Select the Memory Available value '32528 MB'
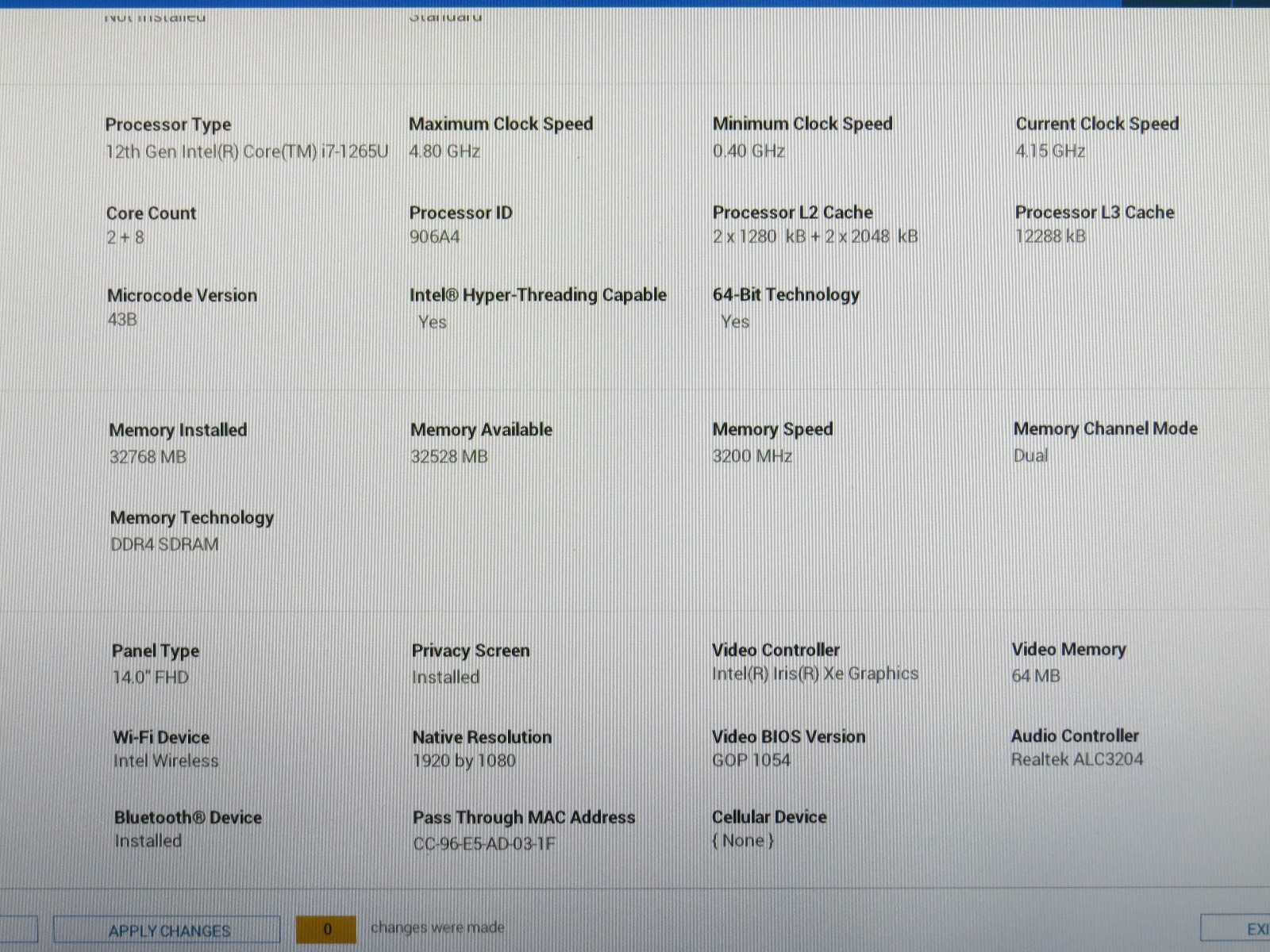 449,457
